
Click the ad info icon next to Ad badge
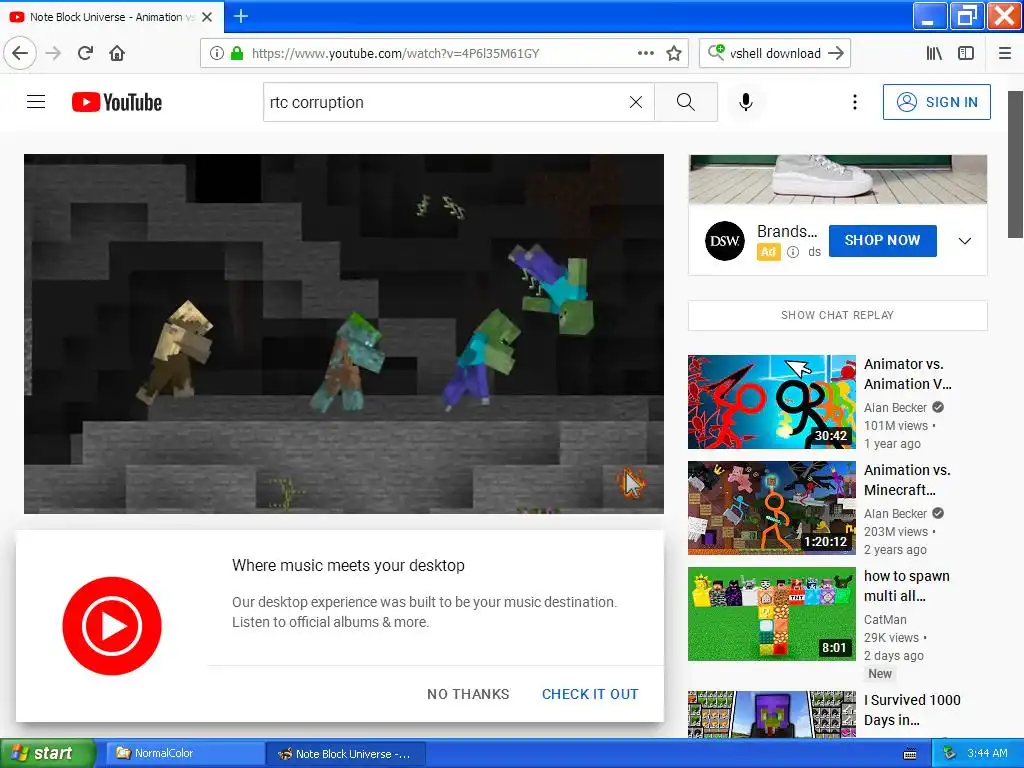click(x=793, y=252)
